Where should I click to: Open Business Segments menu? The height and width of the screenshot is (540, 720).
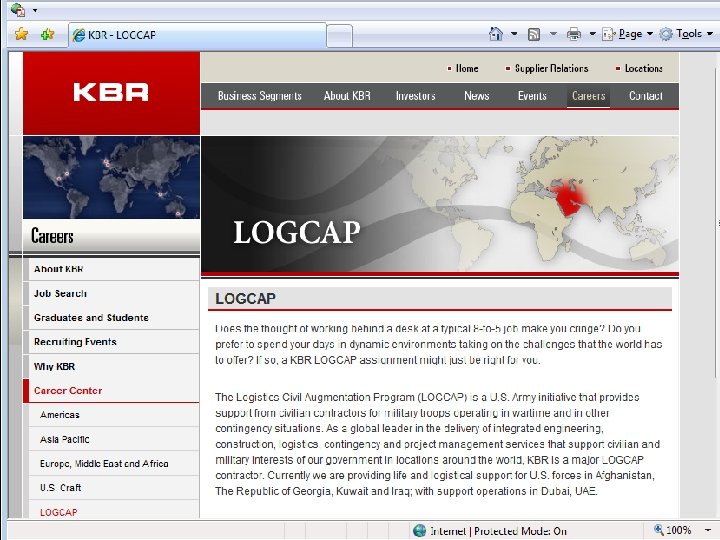point(259,96)
